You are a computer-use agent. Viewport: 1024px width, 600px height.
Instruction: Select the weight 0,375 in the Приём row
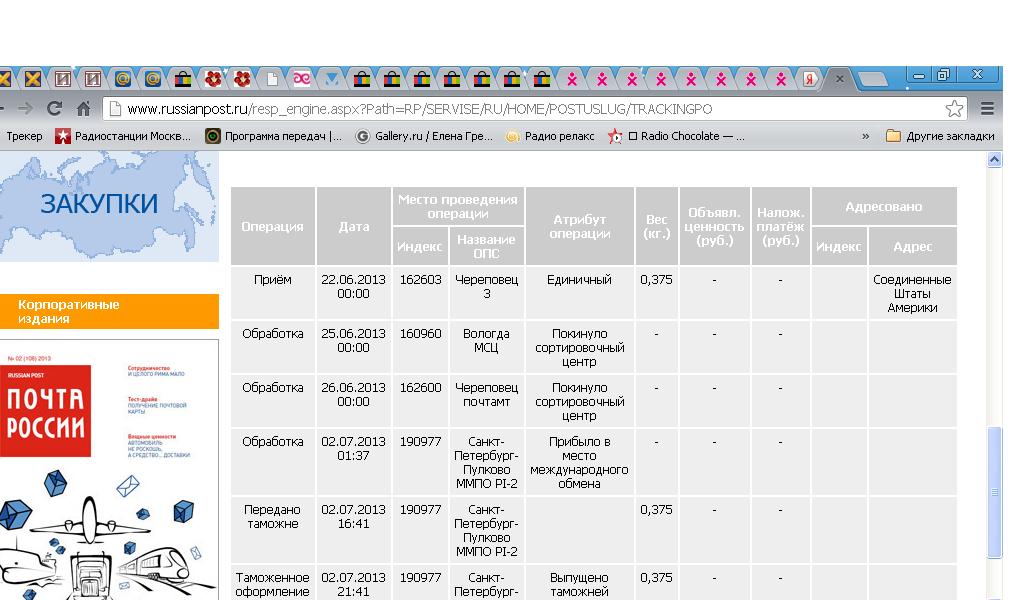click(x=656, y=292)
